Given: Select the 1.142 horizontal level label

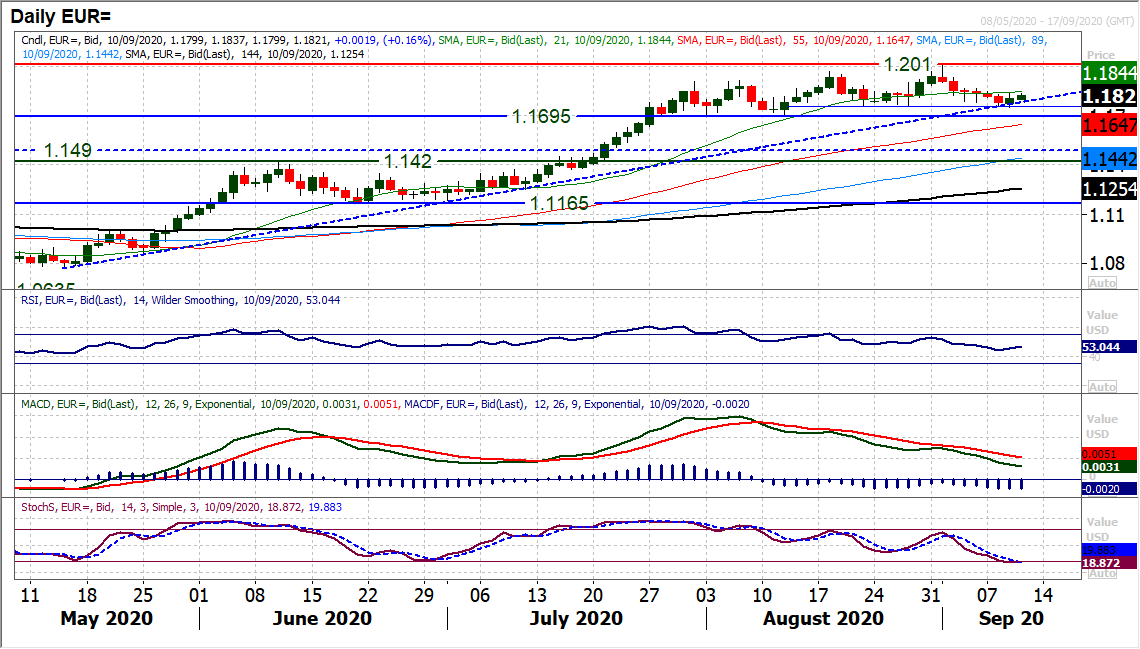Looking at the screenshot, I should (408, 160).
